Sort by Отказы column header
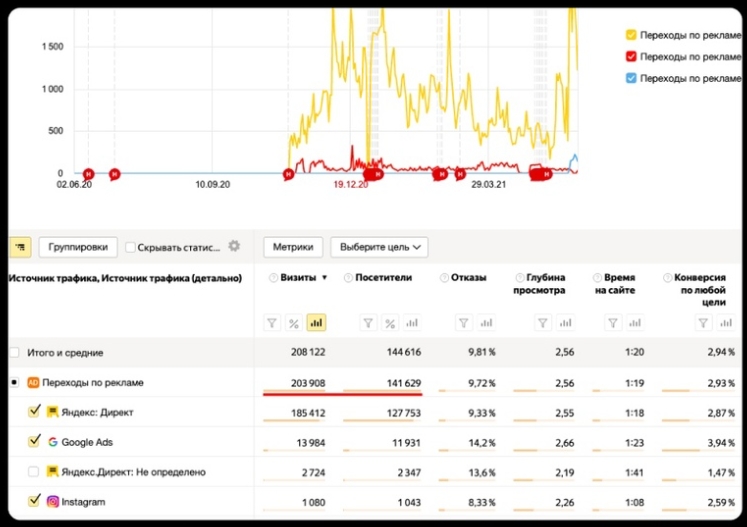Viewport: 747px width, 527px height. 469,278
